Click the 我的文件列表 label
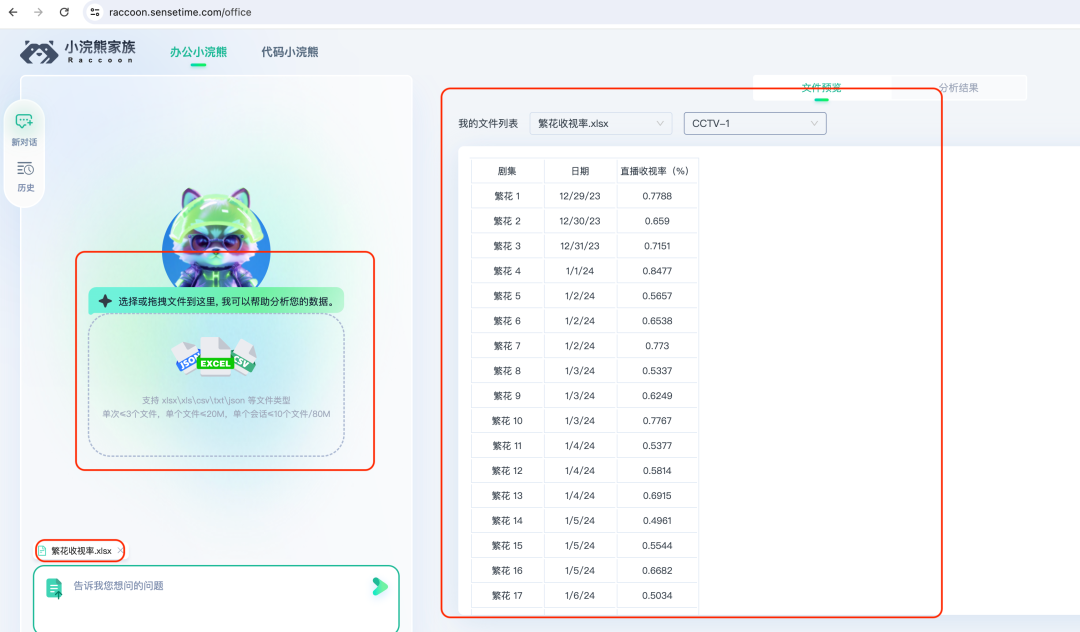The height and width of the screenshot is (632, 1080). (x=488, y=123)
